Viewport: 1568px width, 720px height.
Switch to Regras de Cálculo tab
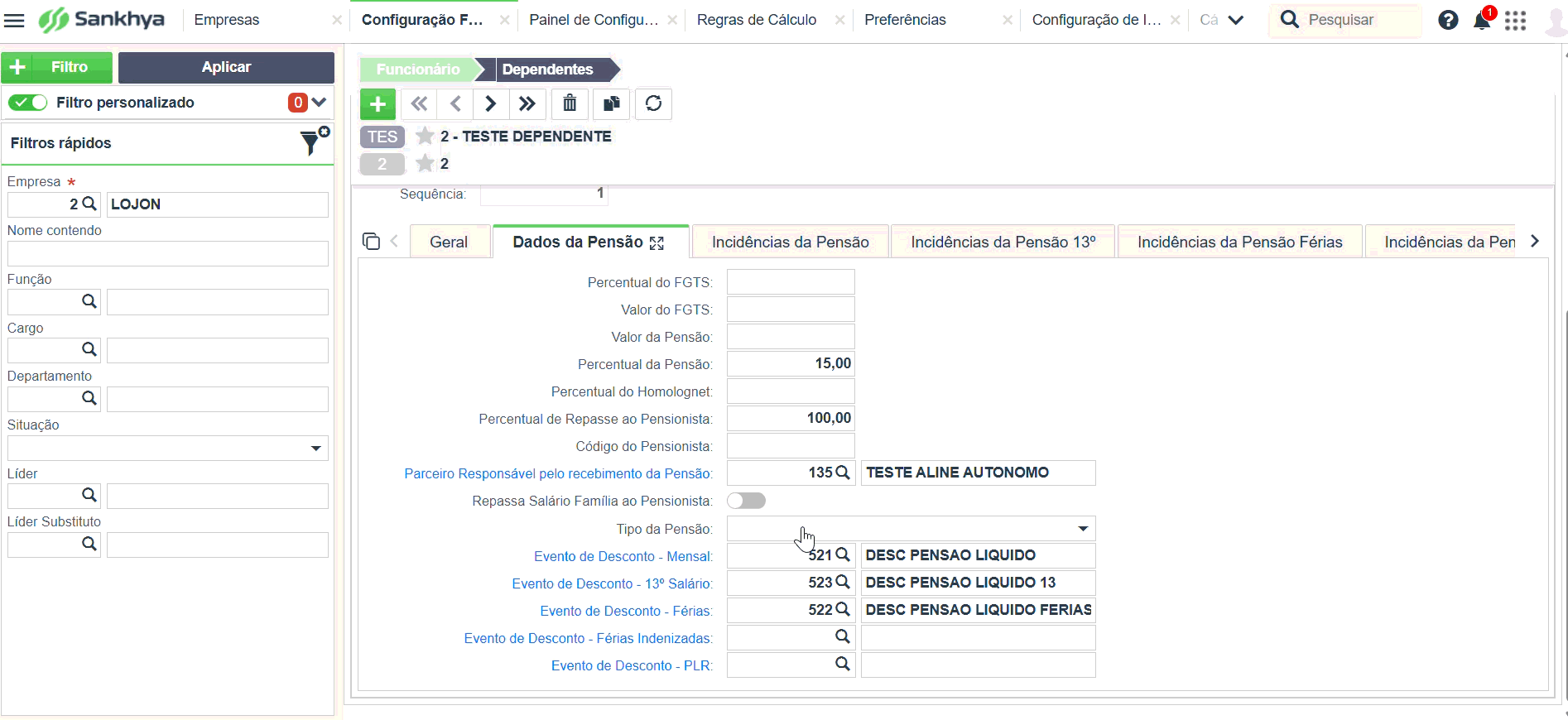(757, 20)
